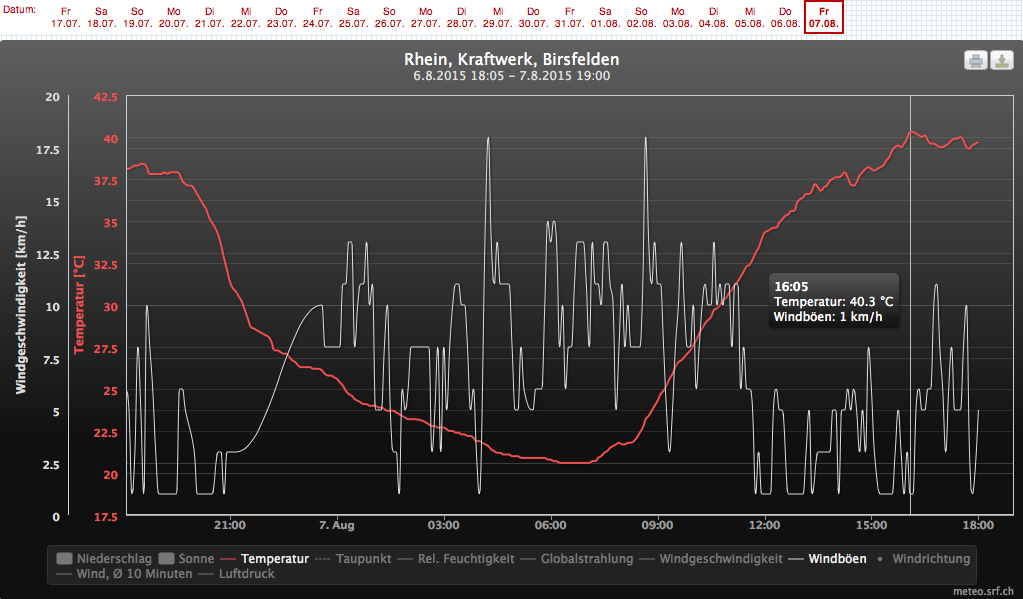Select date Fr 24.07.

[317, 17]
